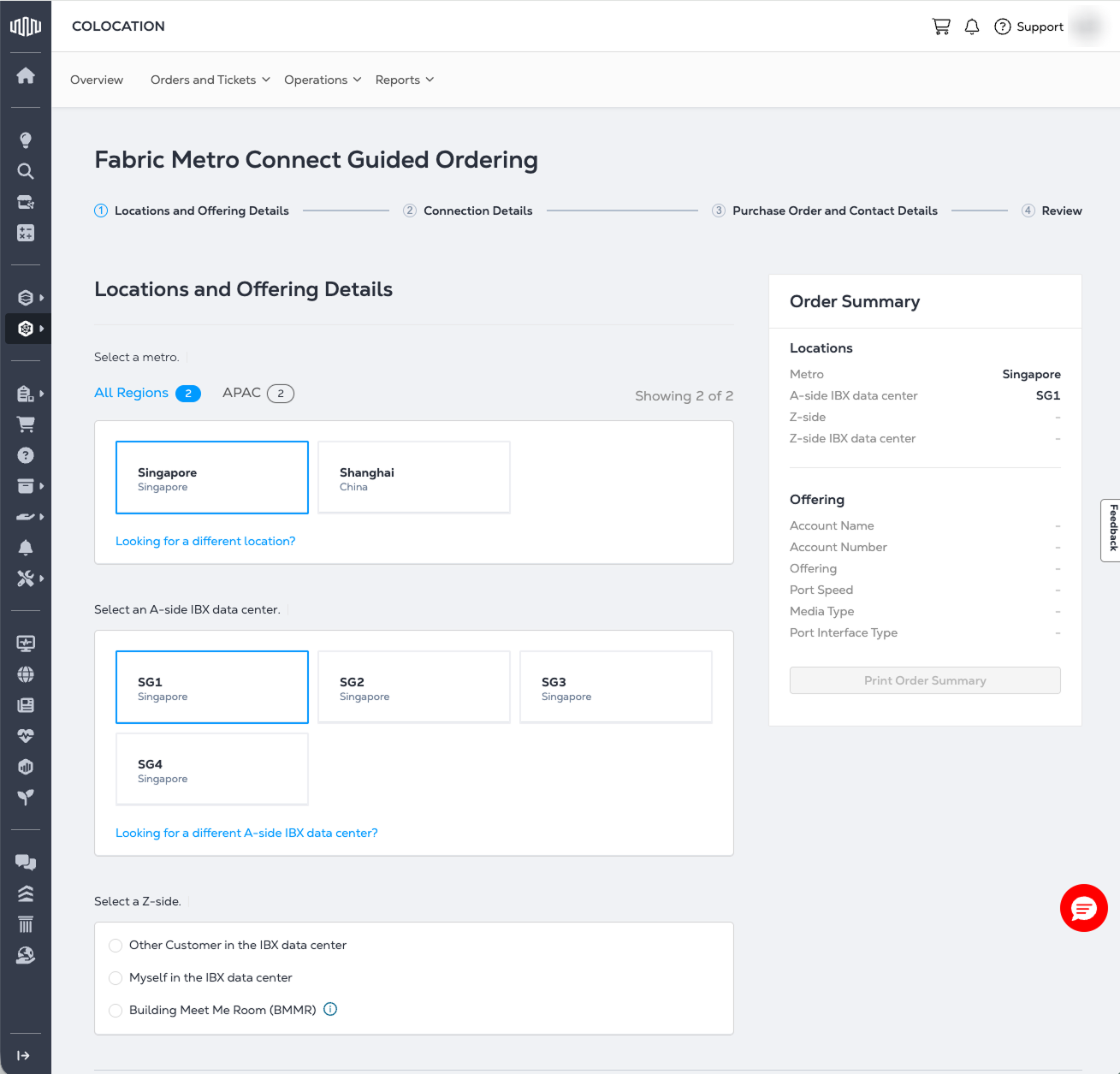Switch to the APAC region tab
1120x1074 pixels.
258,393
